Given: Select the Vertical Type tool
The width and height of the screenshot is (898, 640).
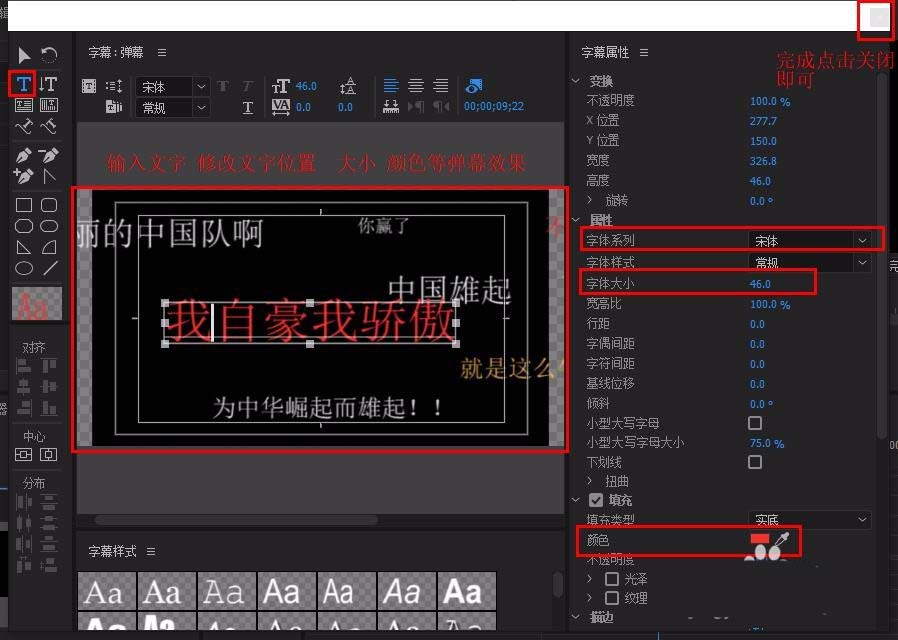Looking at the screenshot, I should 48,85.
